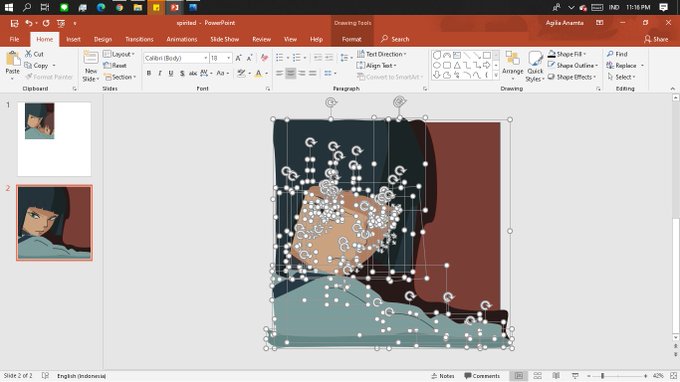This screenshot has width=680, height=382.
Task: Cut the selected shapes
Action: click(x=34, y=54)
